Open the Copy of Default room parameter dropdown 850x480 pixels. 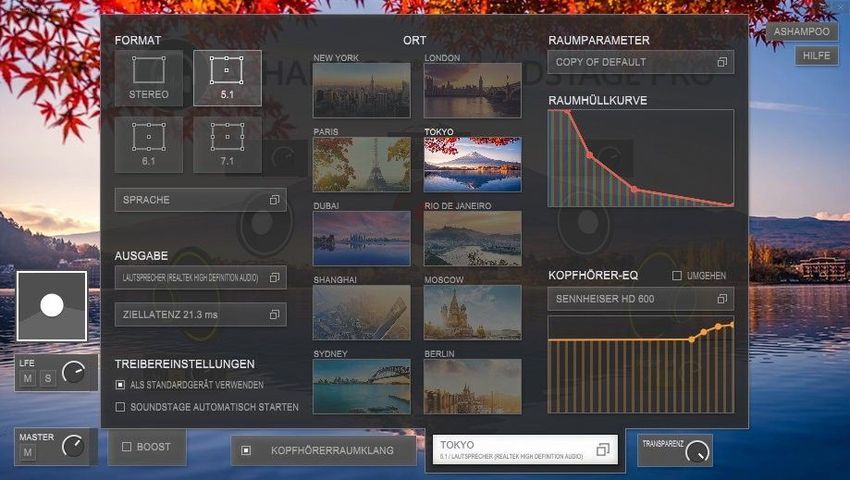640,62
